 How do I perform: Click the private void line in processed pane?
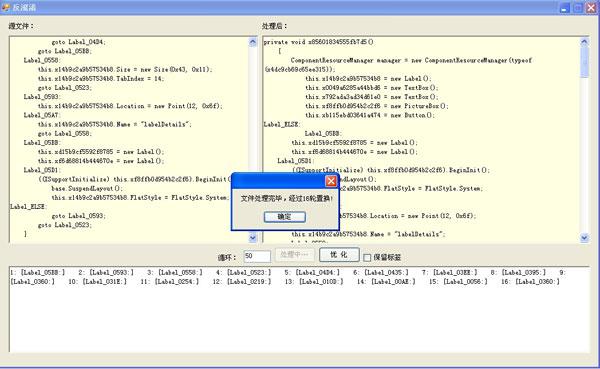coord(318,42)
